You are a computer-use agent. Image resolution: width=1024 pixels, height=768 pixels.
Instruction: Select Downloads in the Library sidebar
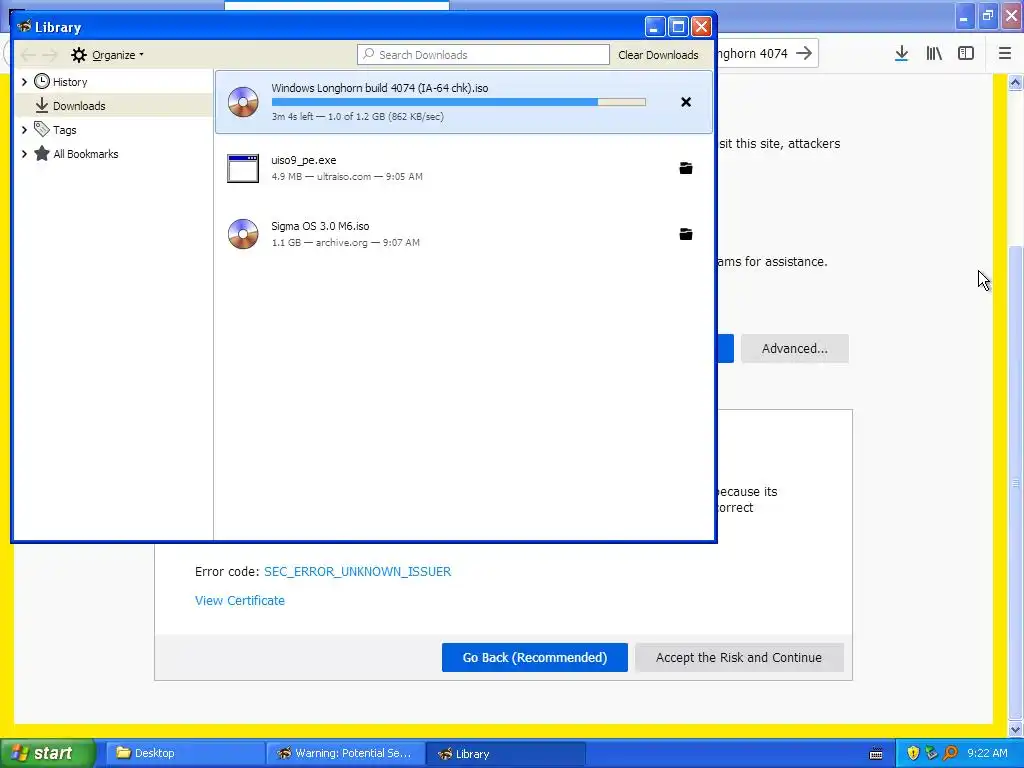click(x=114, y=105)
